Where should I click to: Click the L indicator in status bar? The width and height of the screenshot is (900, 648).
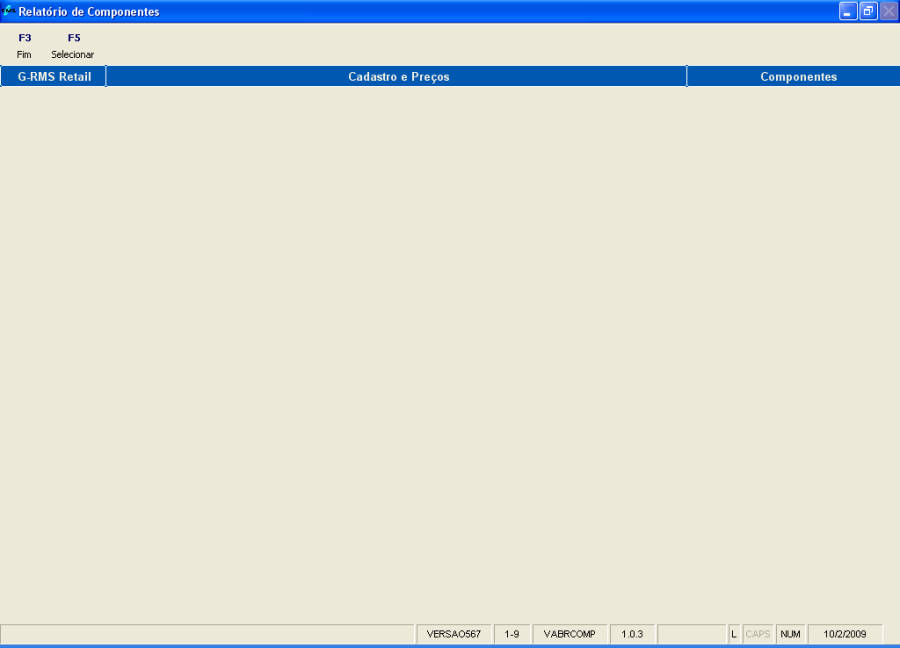pos(734,634)
